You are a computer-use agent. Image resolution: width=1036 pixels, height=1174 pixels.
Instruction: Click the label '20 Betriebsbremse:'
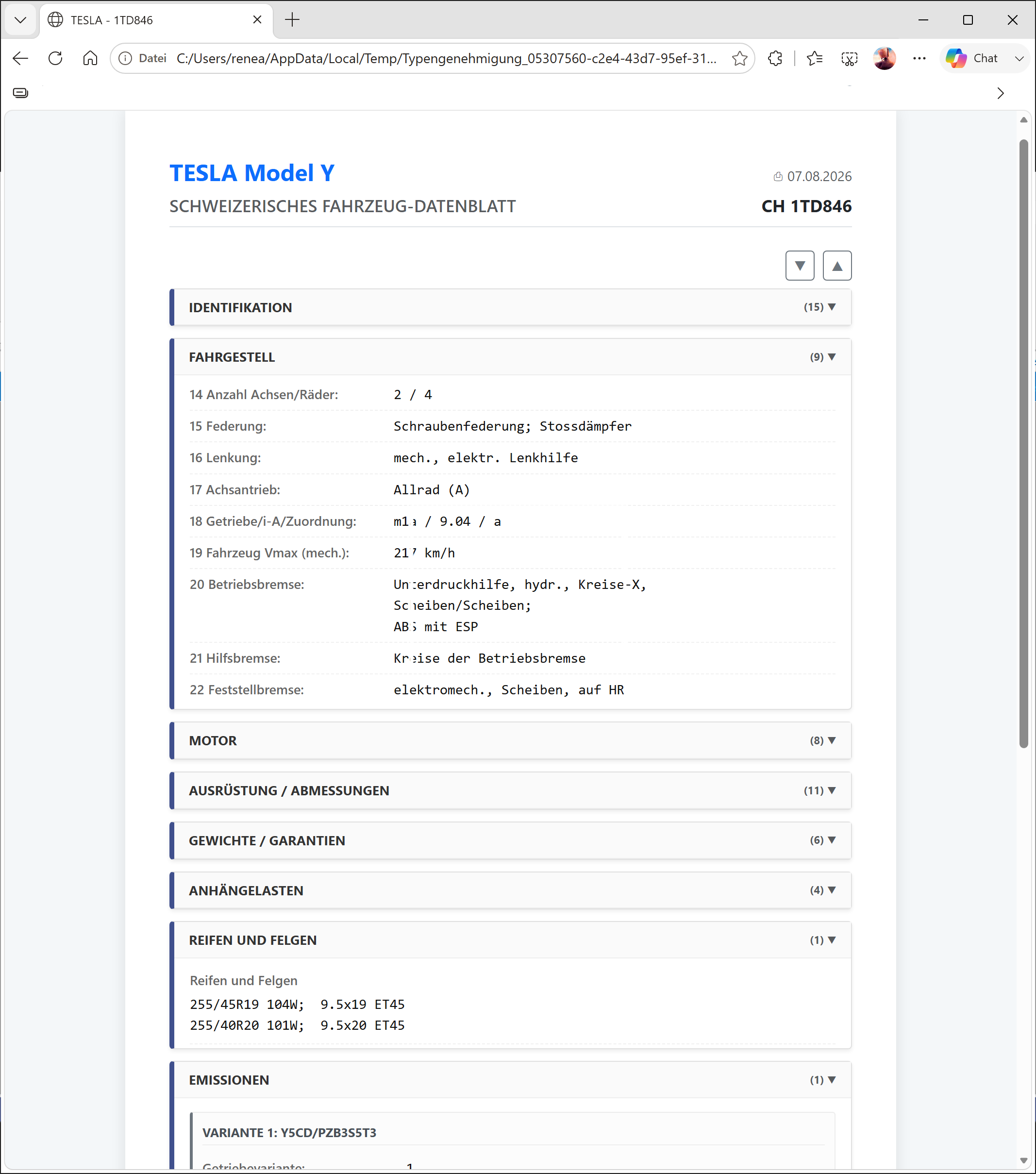click(247, 584)
